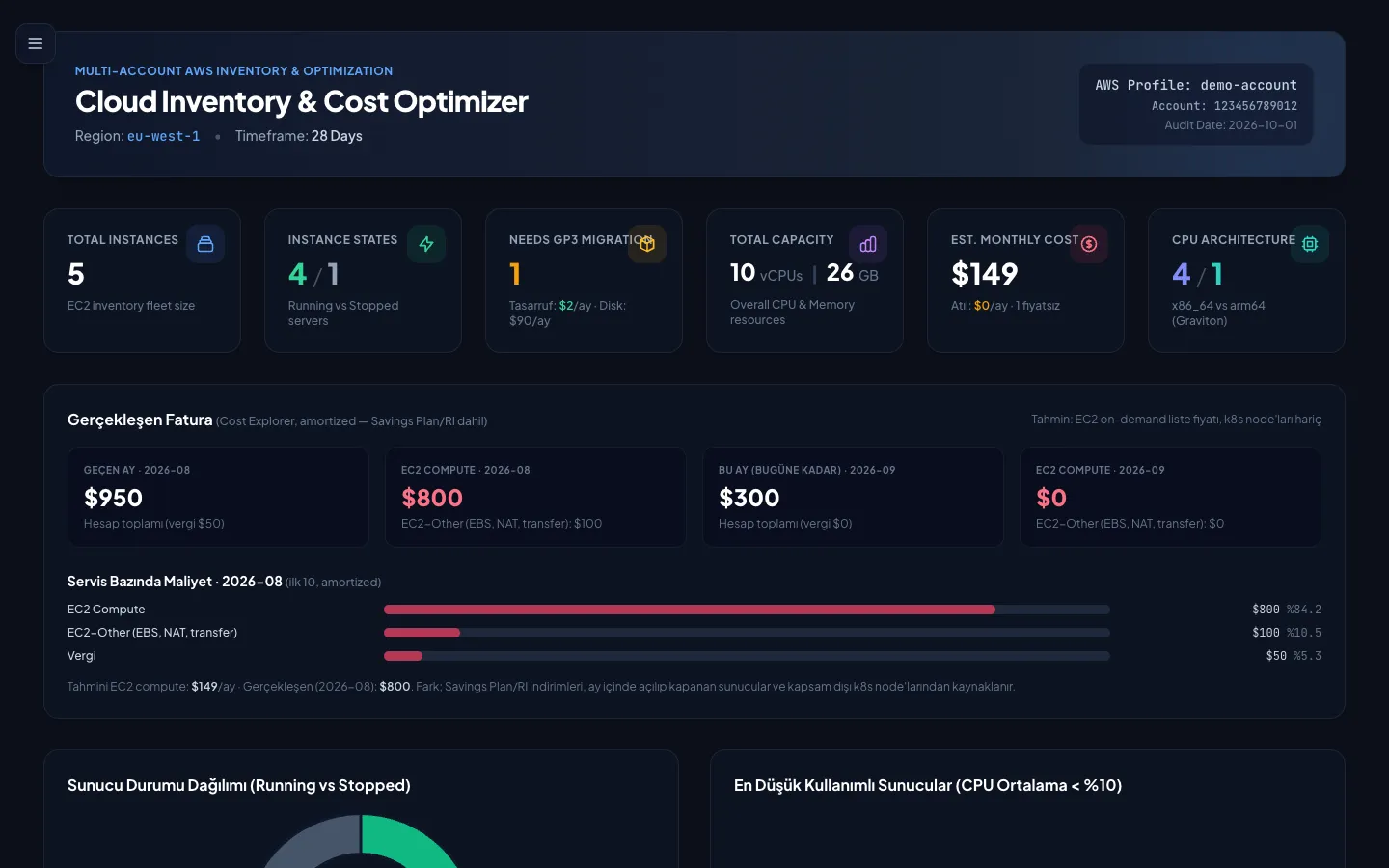Click the Servis Bazında Maliyet heading
Viewport: 1389px width, 868px height.
[175, 582]
